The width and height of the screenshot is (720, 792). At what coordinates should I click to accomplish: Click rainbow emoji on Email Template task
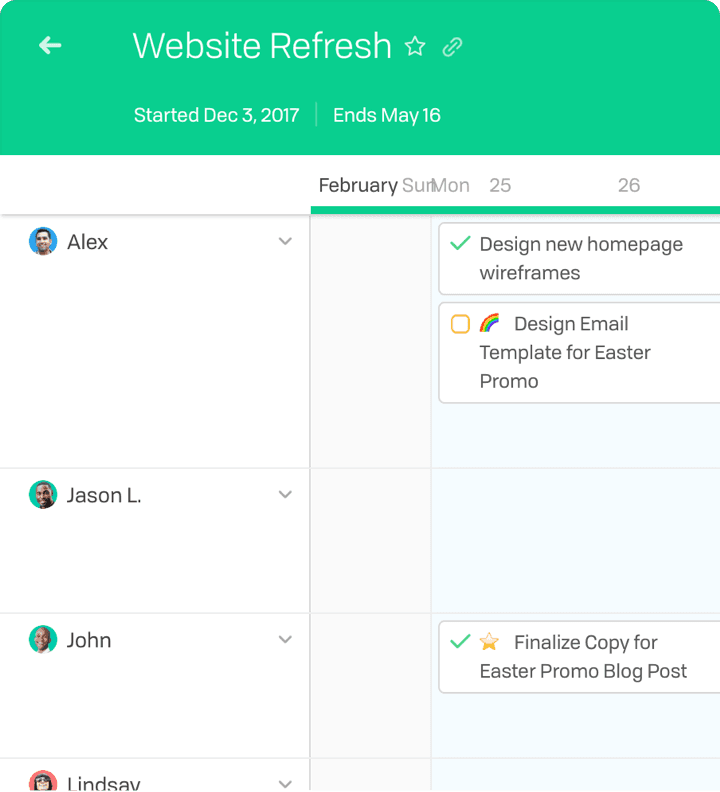coord(490,323)
